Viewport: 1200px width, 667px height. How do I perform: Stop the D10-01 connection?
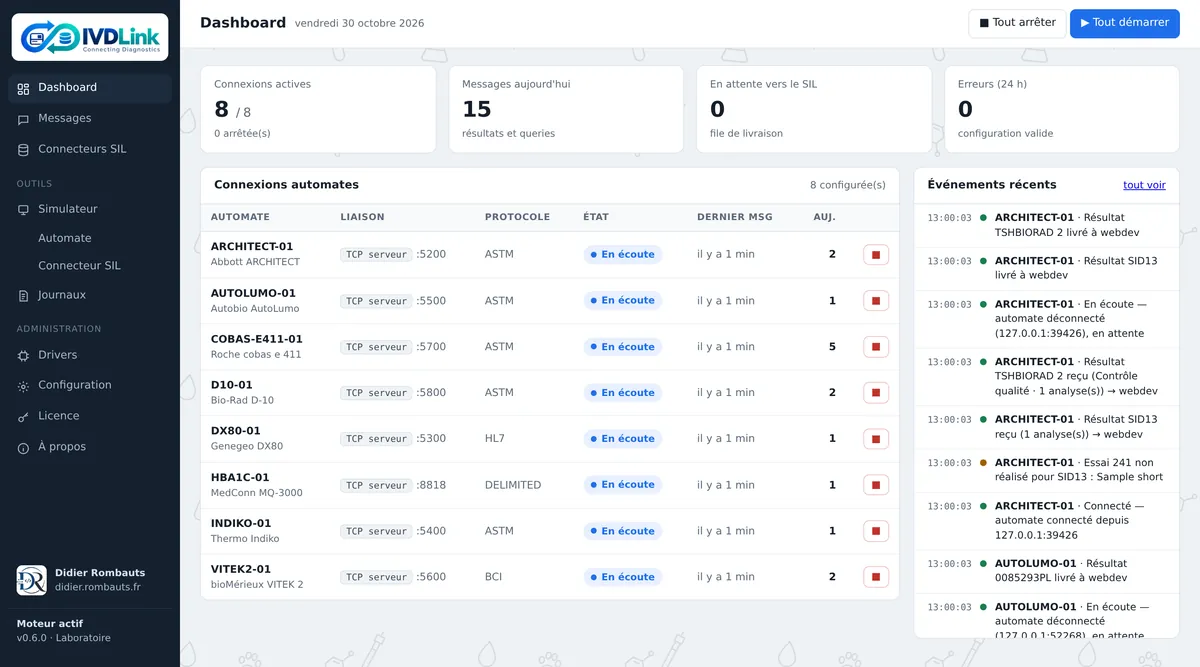(x=876, y=393)
